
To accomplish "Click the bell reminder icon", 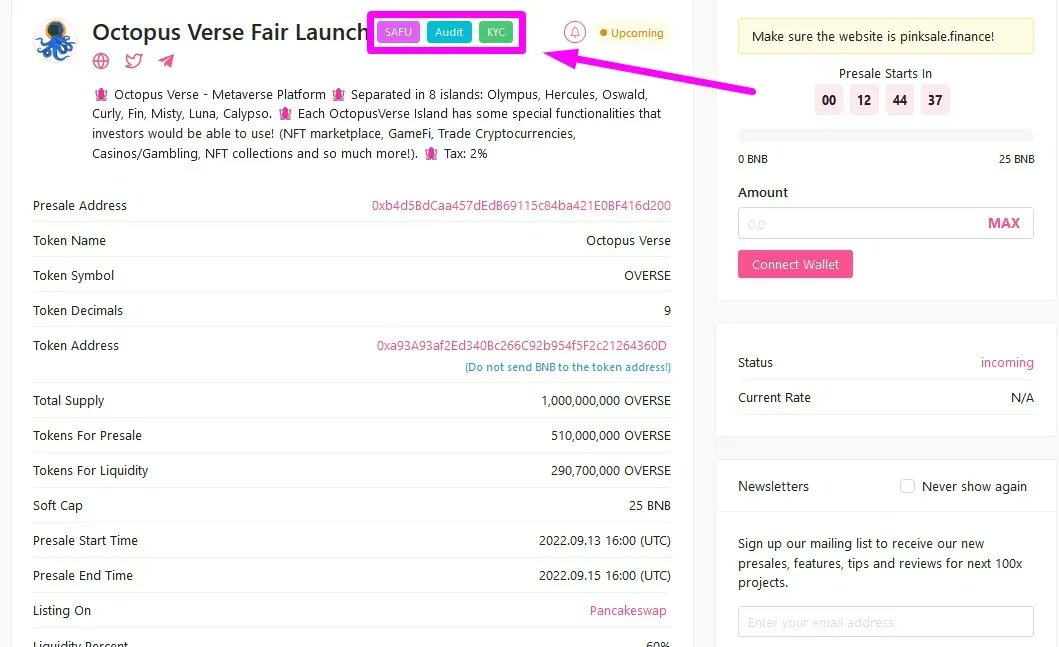I will (575, 32).
